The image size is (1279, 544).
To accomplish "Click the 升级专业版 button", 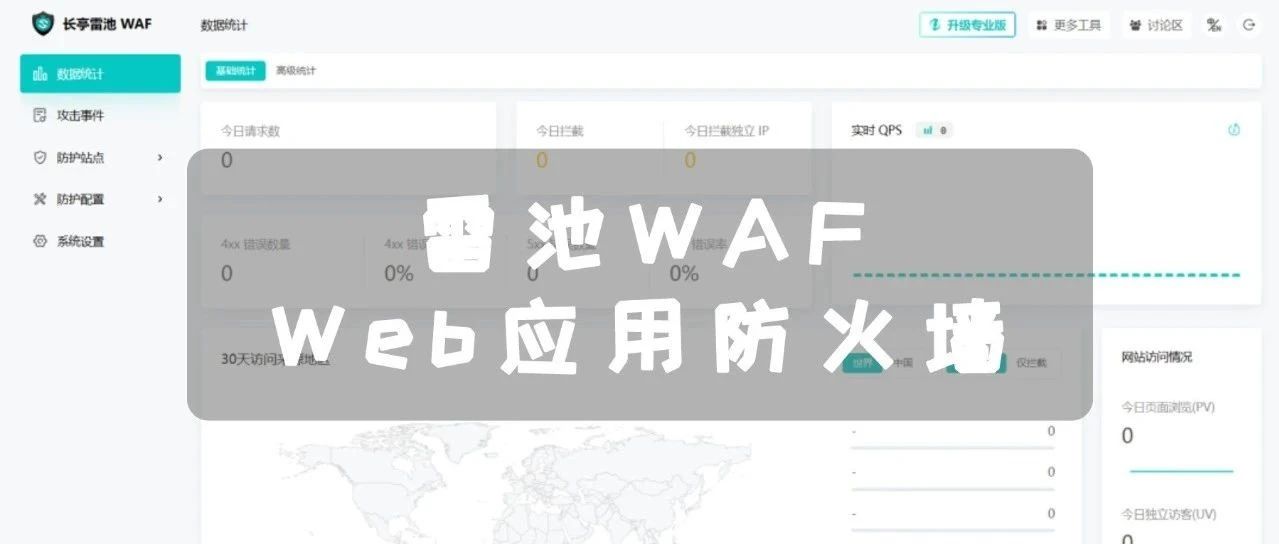I will (x=967, y=25).
